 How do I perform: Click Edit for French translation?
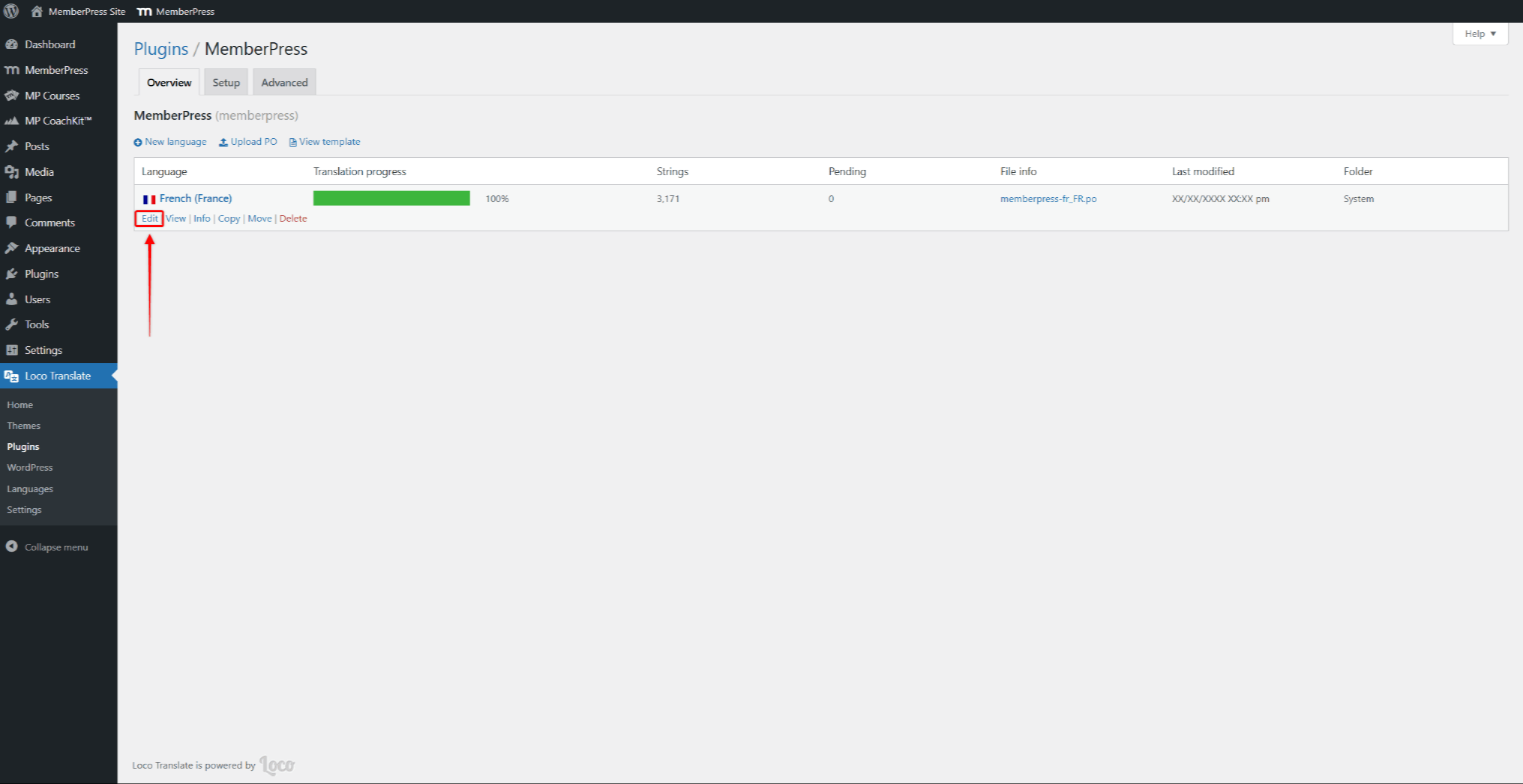click(x=150, y=219)
